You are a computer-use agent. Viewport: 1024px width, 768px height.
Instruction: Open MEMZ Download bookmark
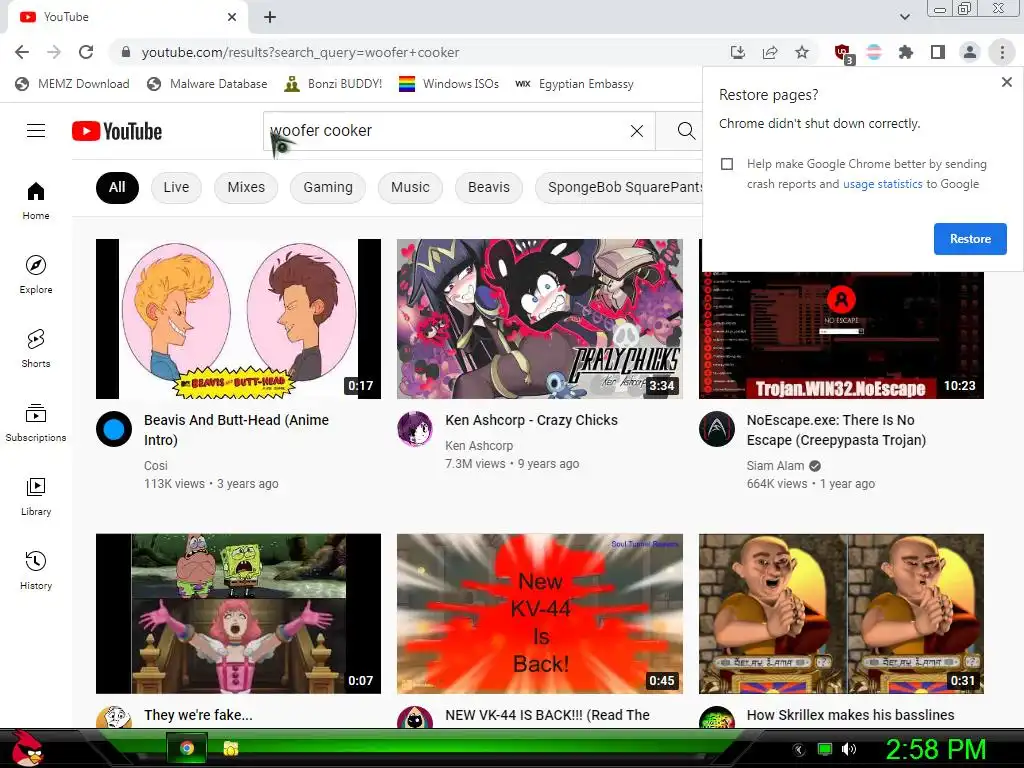(72, 84)
